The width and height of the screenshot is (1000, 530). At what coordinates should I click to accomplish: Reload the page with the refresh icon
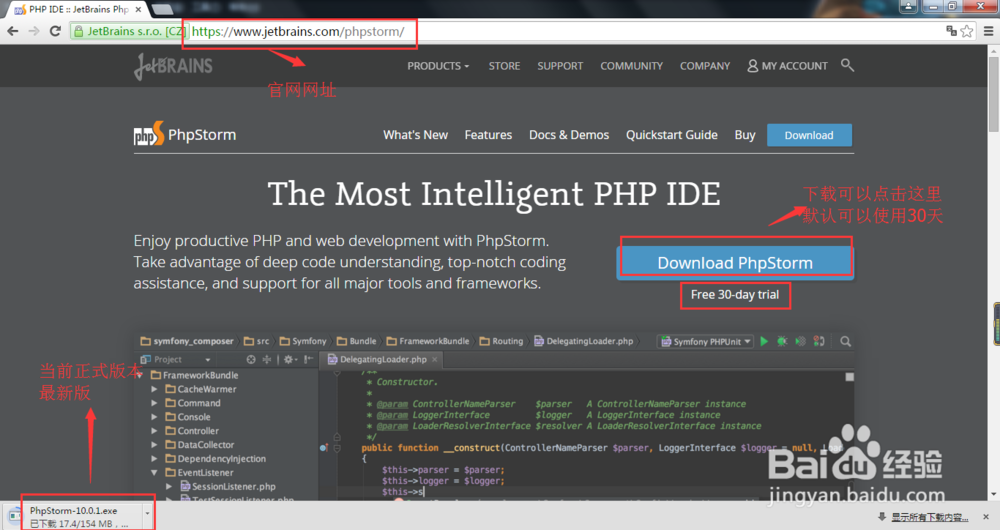tap(55, 31)
